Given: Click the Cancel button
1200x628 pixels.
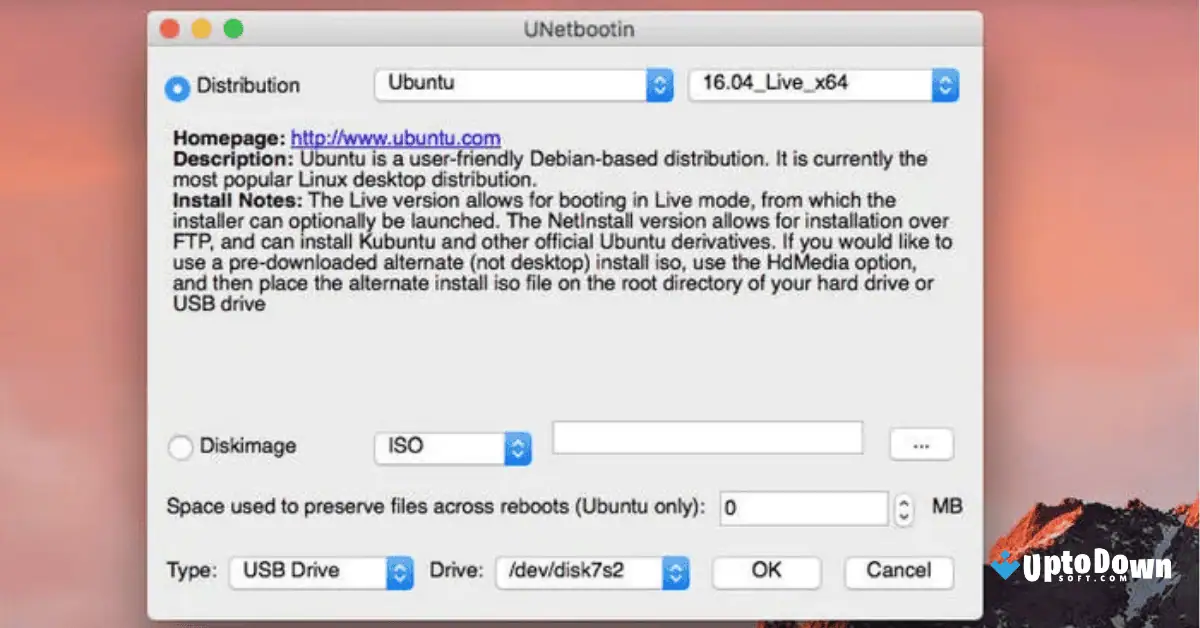Looking at the screenshot, I should pos(898,571).
